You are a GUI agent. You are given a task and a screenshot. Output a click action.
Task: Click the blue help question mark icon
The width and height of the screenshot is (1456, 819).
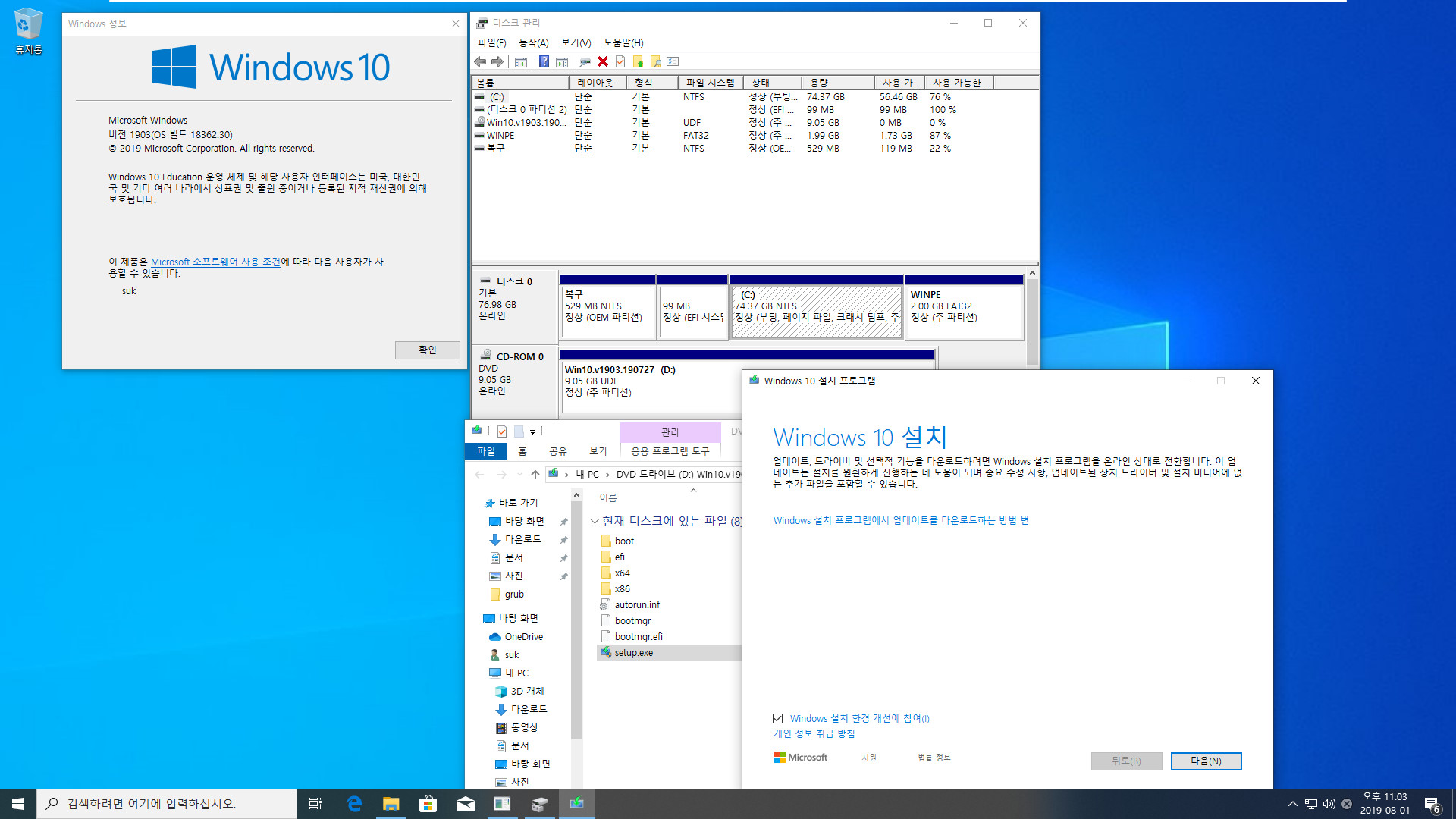544,61
